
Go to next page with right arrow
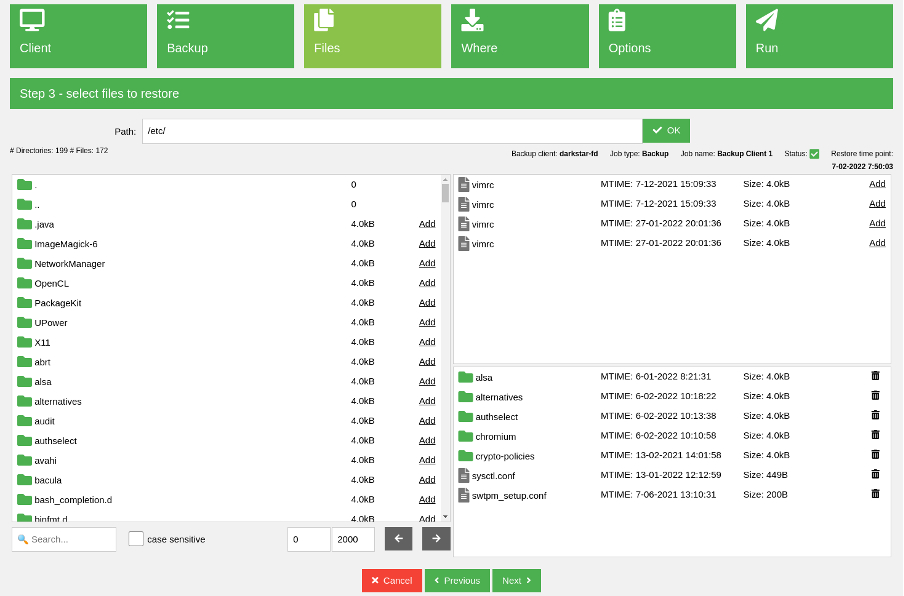pyautogui.click(x=436, y=539)
